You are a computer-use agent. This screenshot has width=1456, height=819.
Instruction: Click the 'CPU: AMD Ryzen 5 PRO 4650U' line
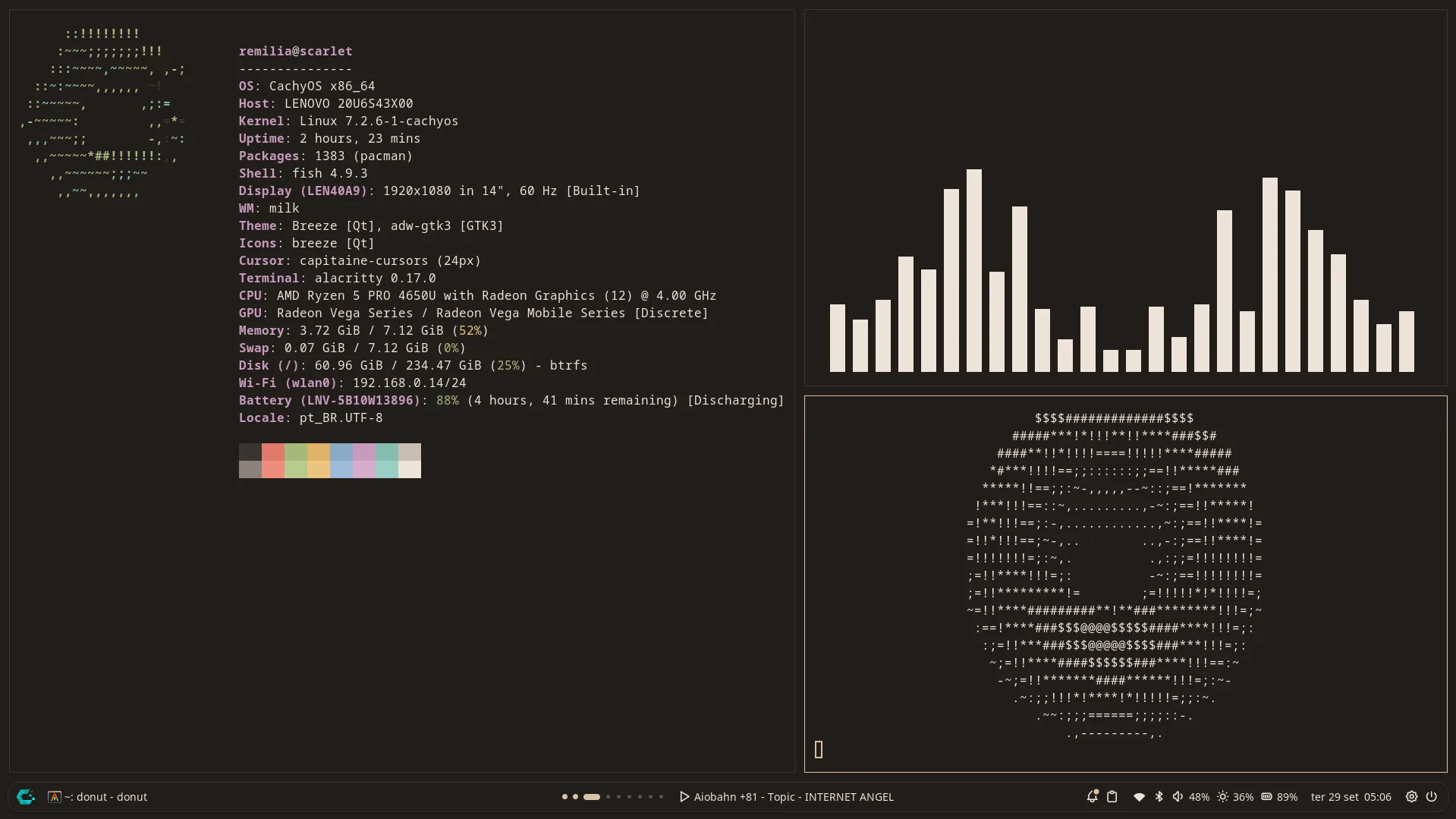(477, 295)
